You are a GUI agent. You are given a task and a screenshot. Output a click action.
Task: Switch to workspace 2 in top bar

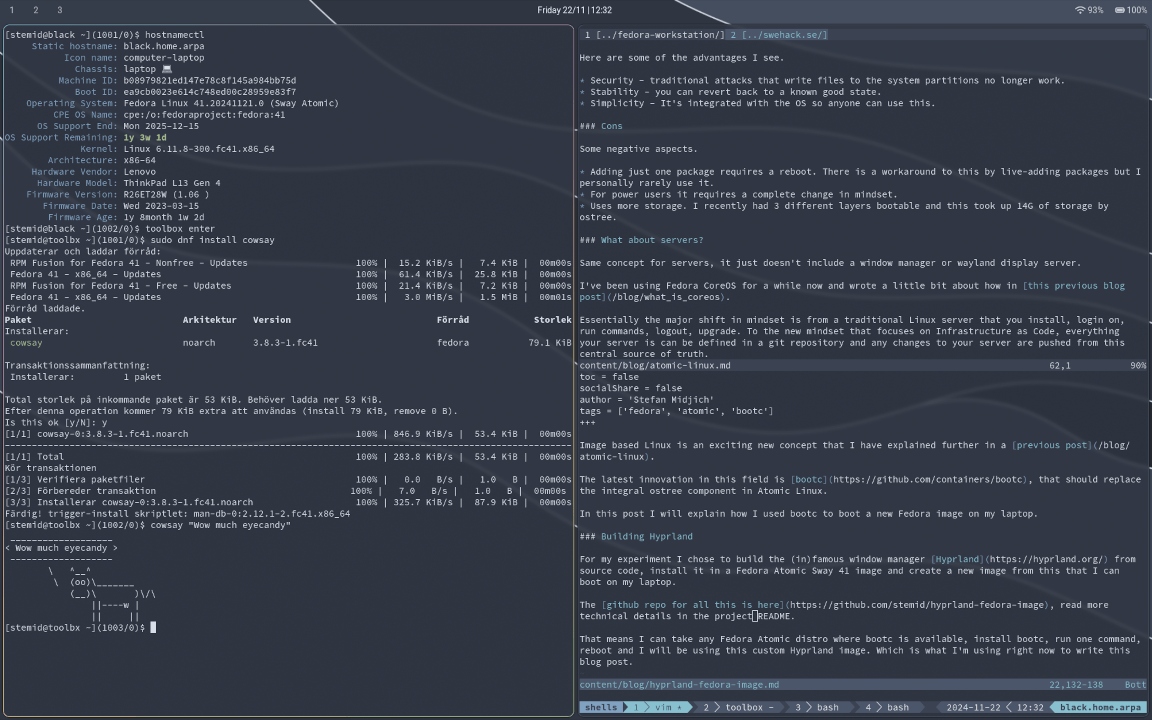[35, 10]
